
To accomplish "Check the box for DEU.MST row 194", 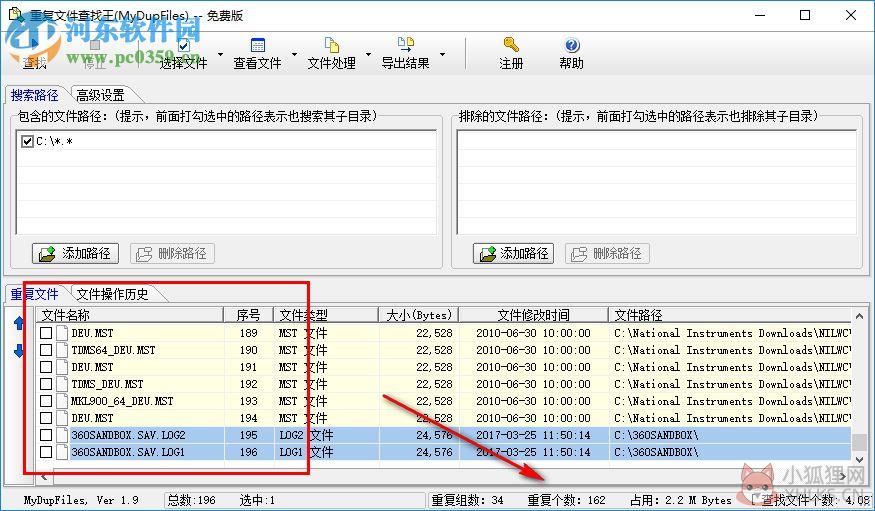I will click(46, 418).
